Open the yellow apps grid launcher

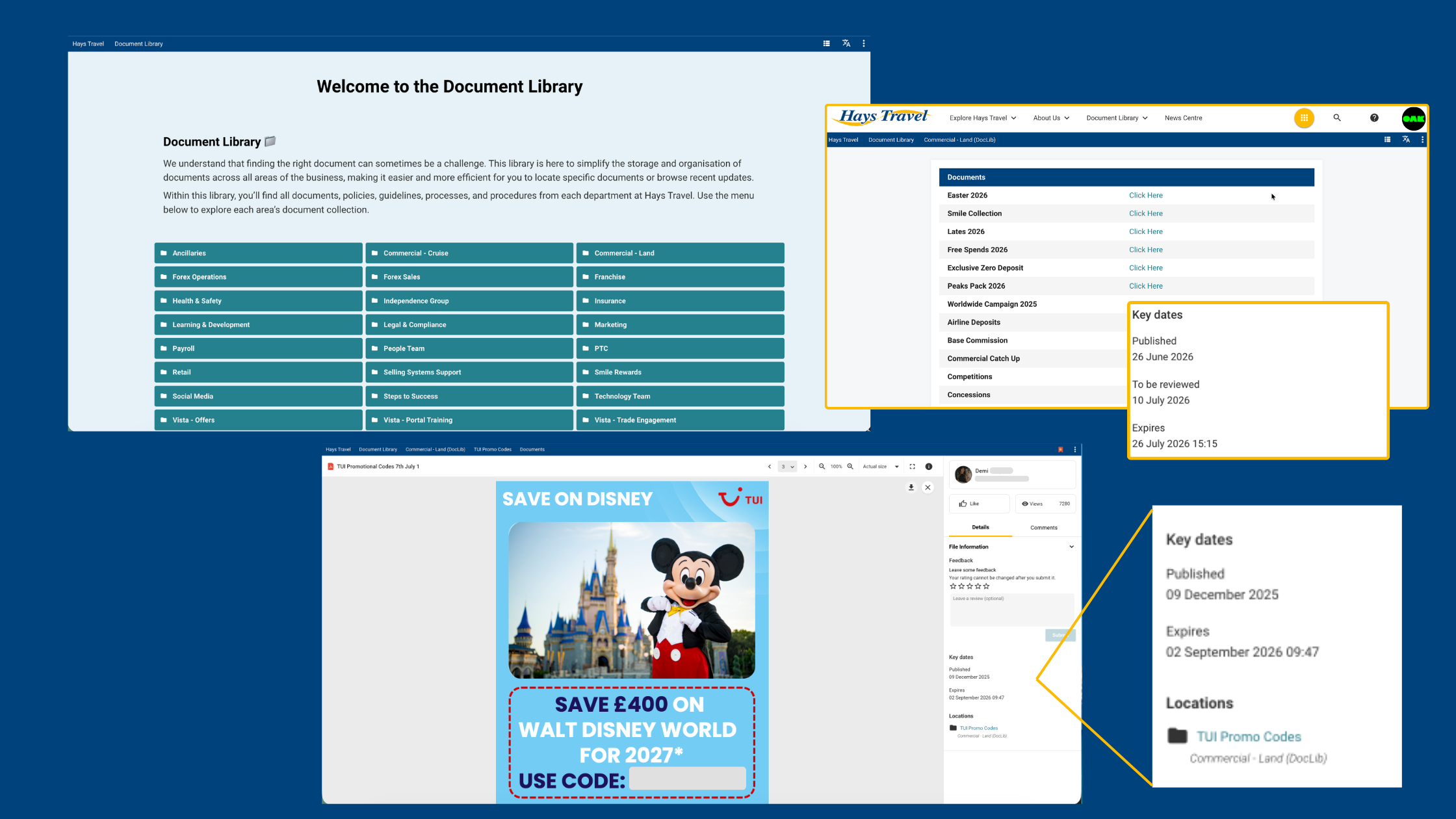[1304, 118]
